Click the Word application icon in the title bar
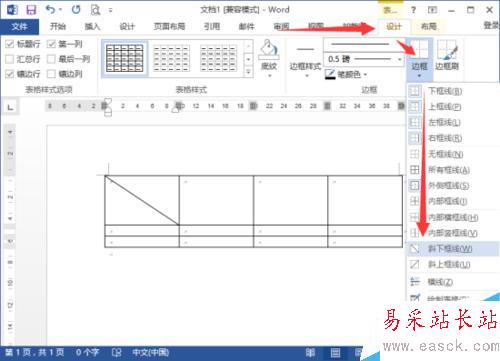Image resolution: width=500 pixels, height=361 pixels. point(12,10)
